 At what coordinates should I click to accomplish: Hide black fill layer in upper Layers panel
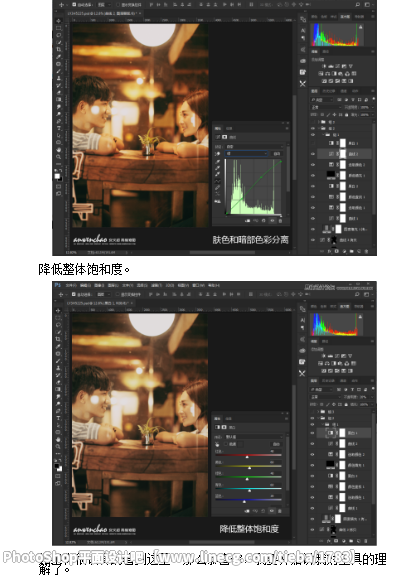[313, 176]
